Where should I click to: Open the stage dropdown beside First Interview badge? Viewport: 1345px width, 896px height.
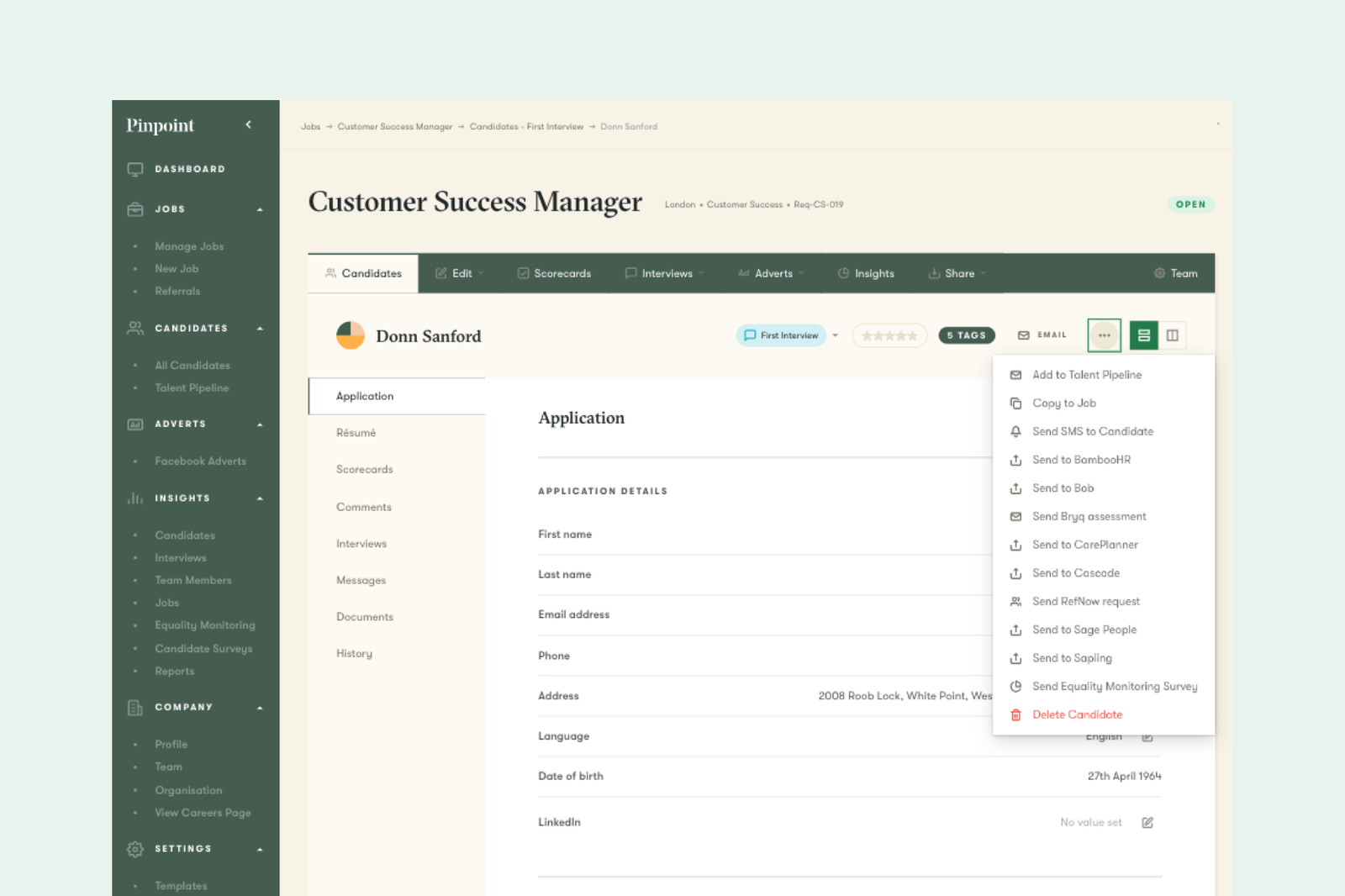point(835,335)
